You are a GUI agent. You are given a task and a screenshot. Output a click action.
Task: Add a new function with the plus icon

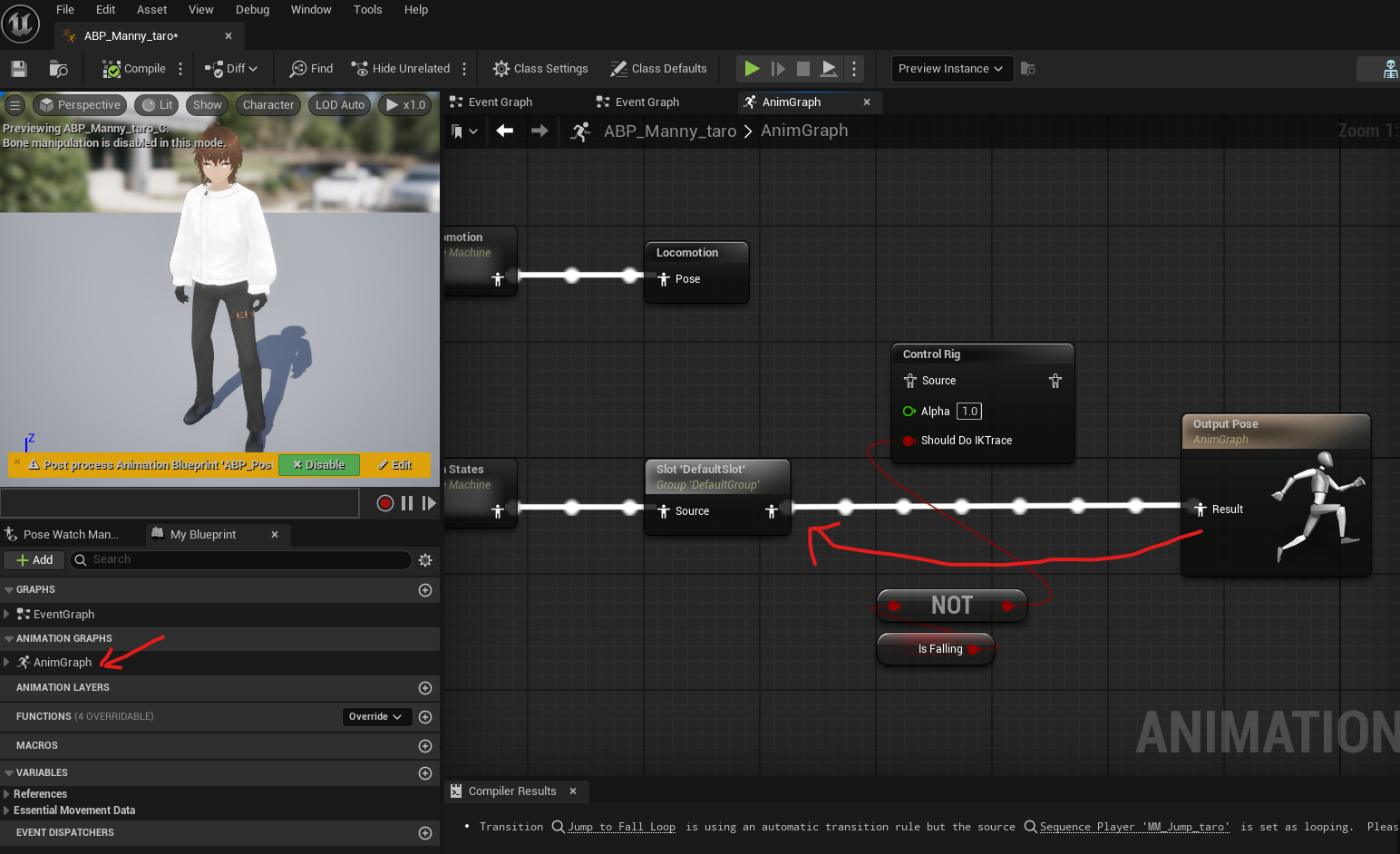coord(425,717)
